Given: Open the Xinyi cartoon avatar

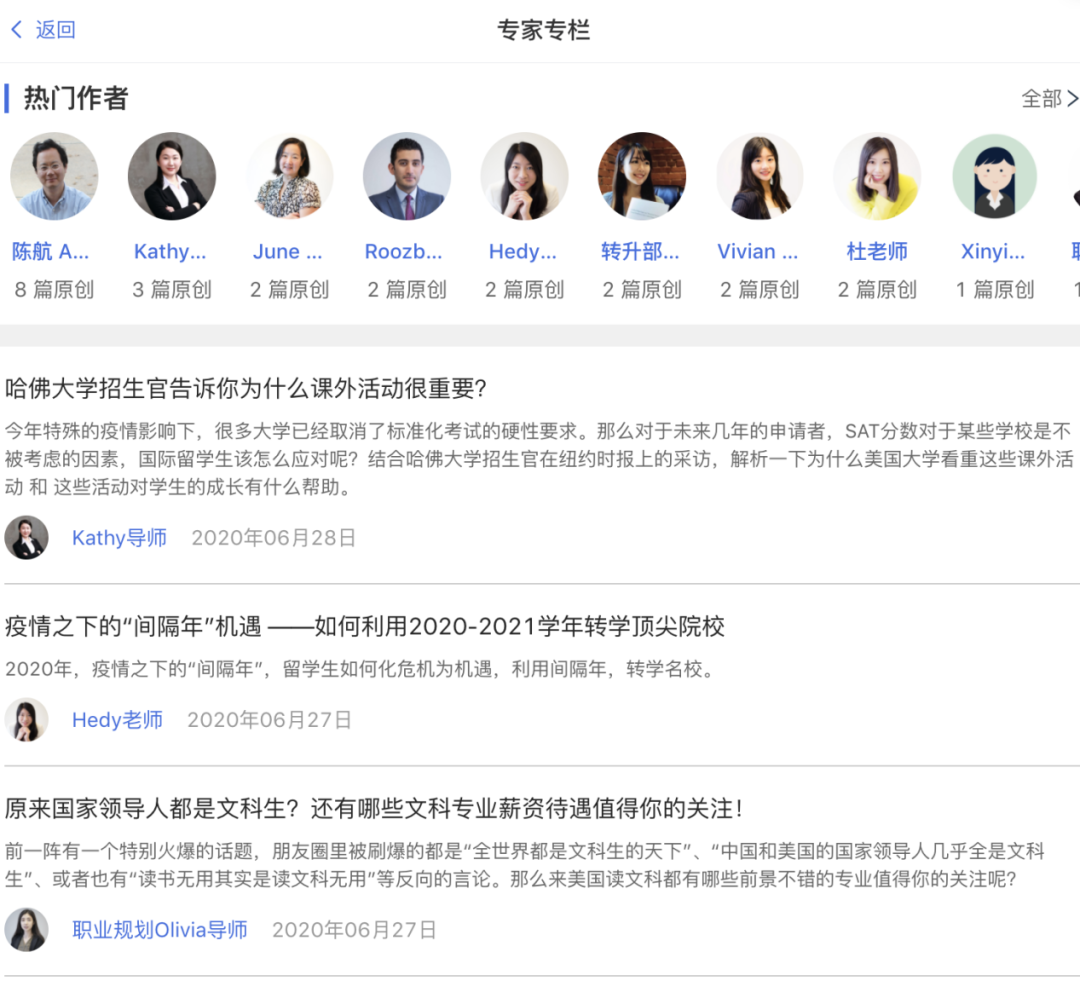Looking at the screenshot, I should point(994,176).
